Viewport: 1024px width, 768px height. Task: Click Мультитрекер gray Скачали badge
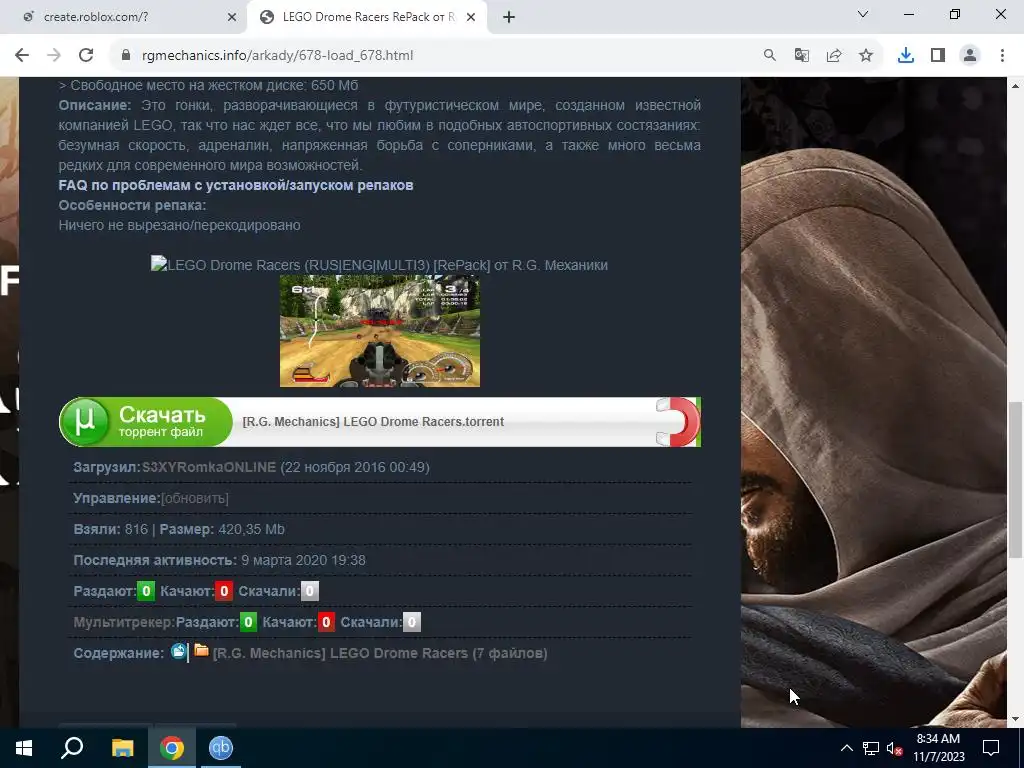pos(411,622)
